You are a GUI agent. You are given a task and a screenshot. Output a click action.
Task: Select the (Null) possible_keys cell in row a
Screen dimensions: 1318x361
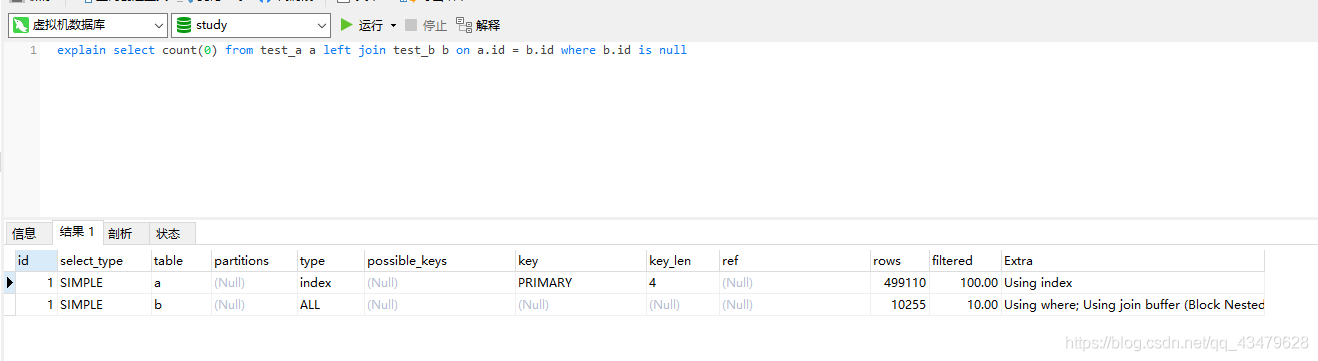pos(440,283)
